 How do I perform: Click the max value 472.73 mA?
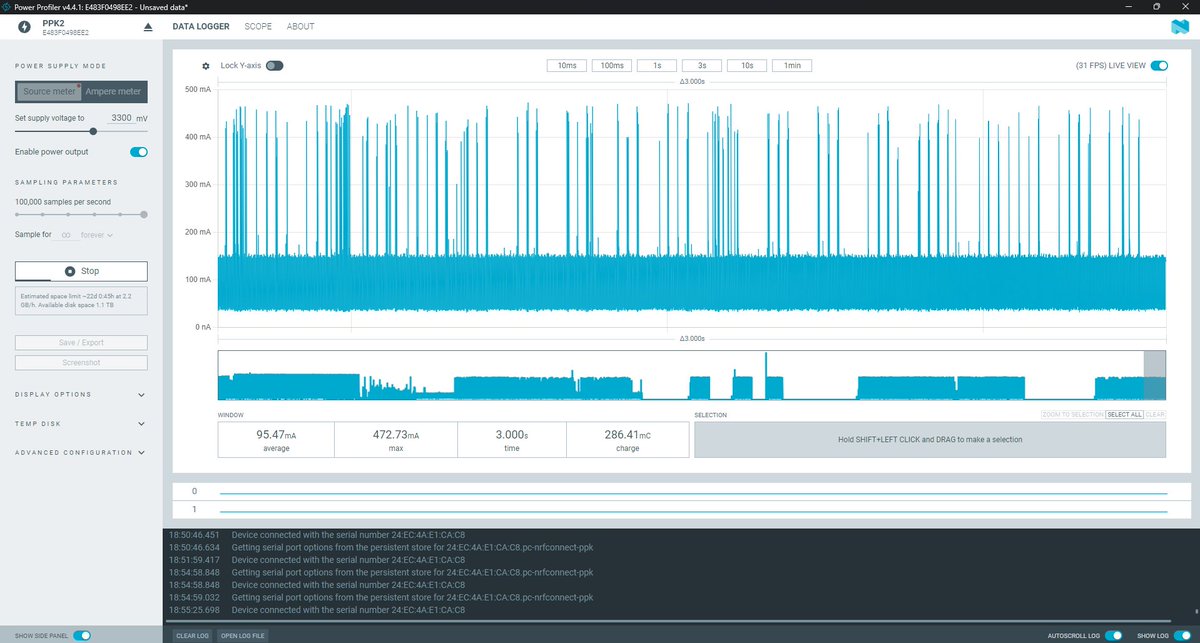click(x=394, y=435)
